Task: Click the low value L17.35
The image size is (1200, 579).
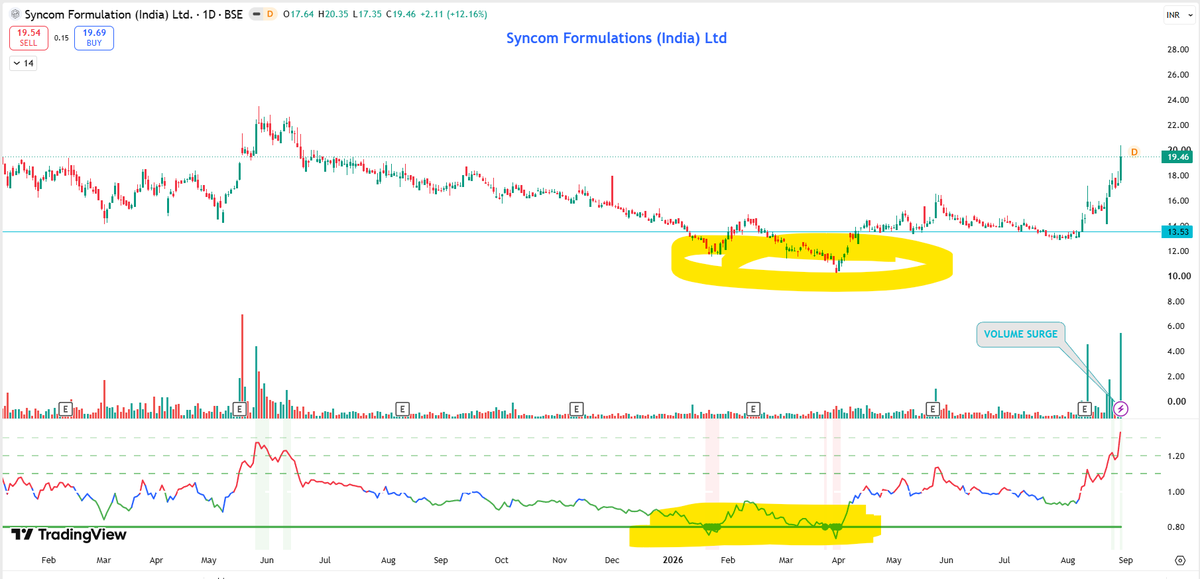Action: 369,15
